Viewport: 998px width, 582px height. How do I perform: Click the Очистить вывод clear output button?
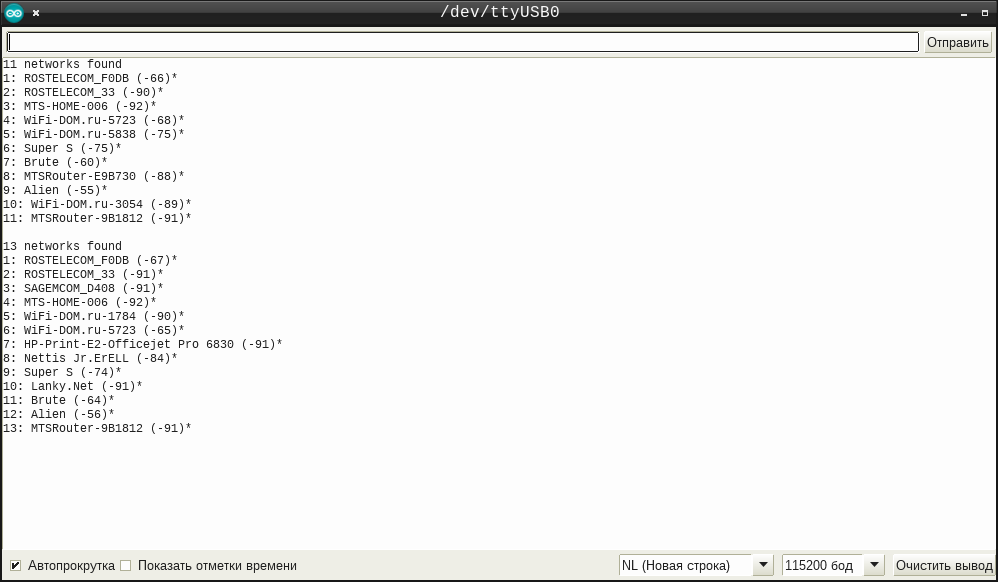944,565
